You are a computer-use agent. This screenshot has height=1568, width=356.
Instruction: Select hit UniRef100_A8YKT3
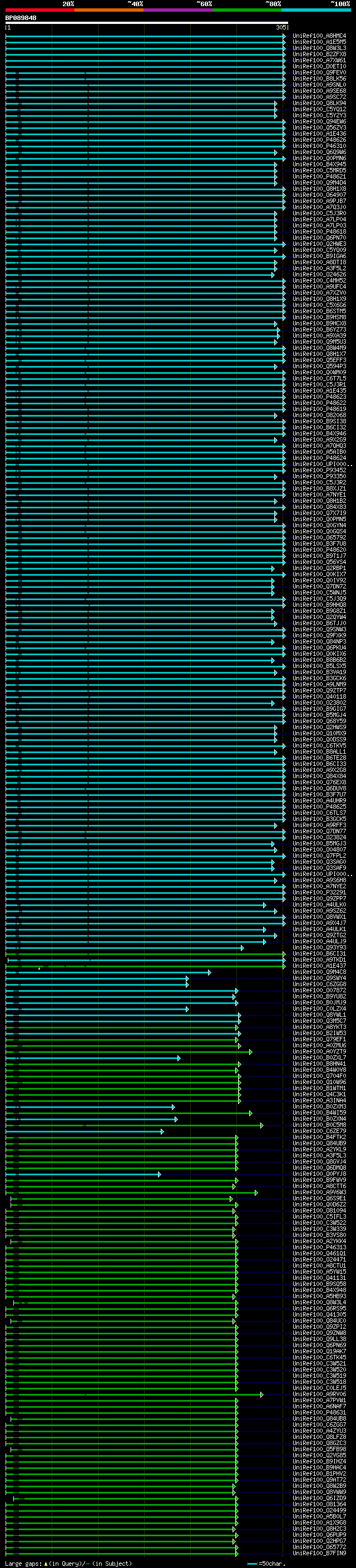coord(319,1027)
